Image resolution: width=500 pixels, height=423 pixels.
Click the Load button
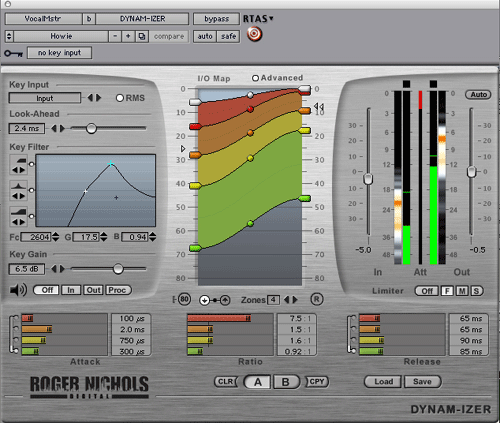383,382
